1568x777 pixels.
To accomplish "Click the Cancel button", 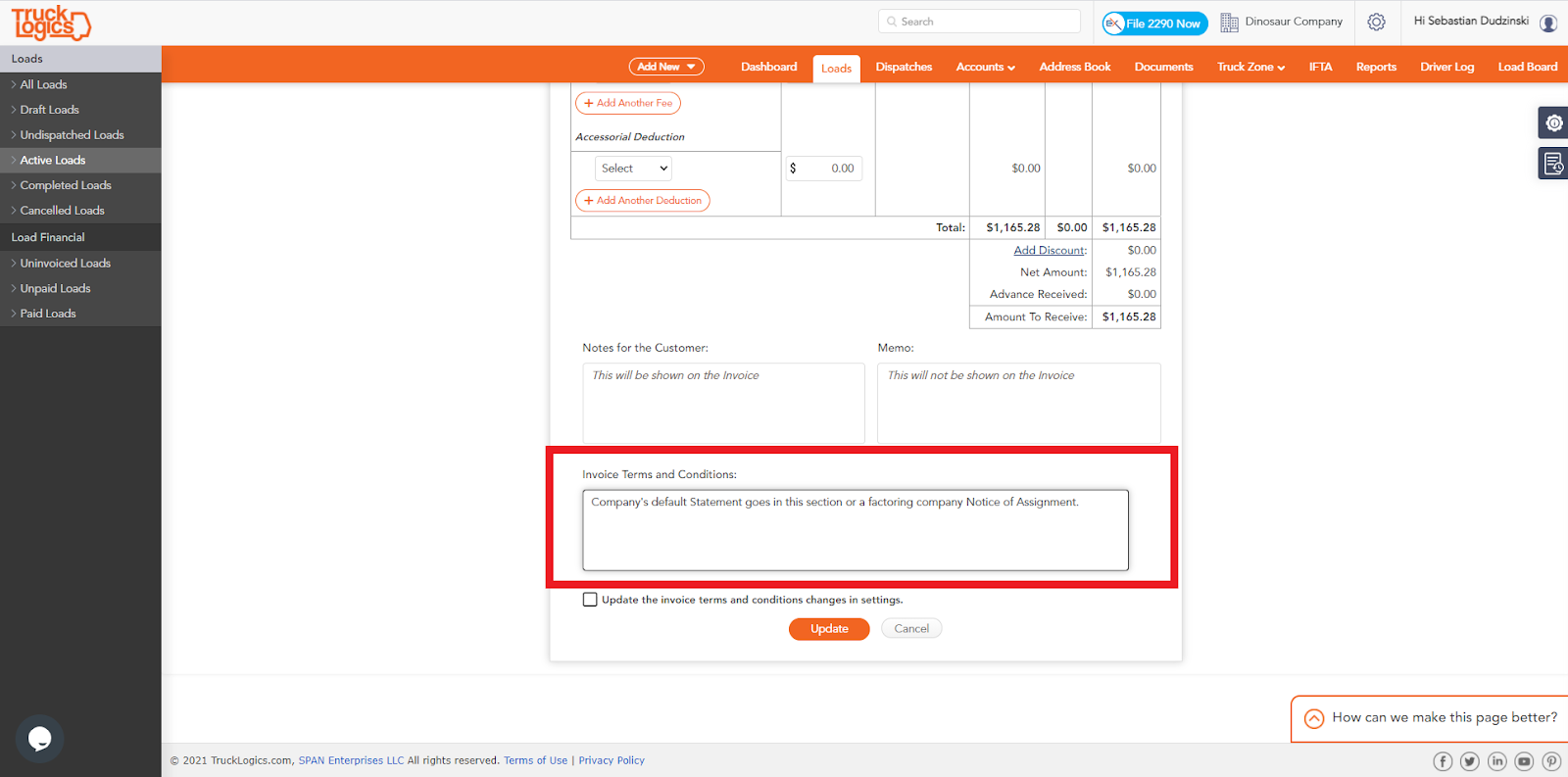I will click(911, 629).
